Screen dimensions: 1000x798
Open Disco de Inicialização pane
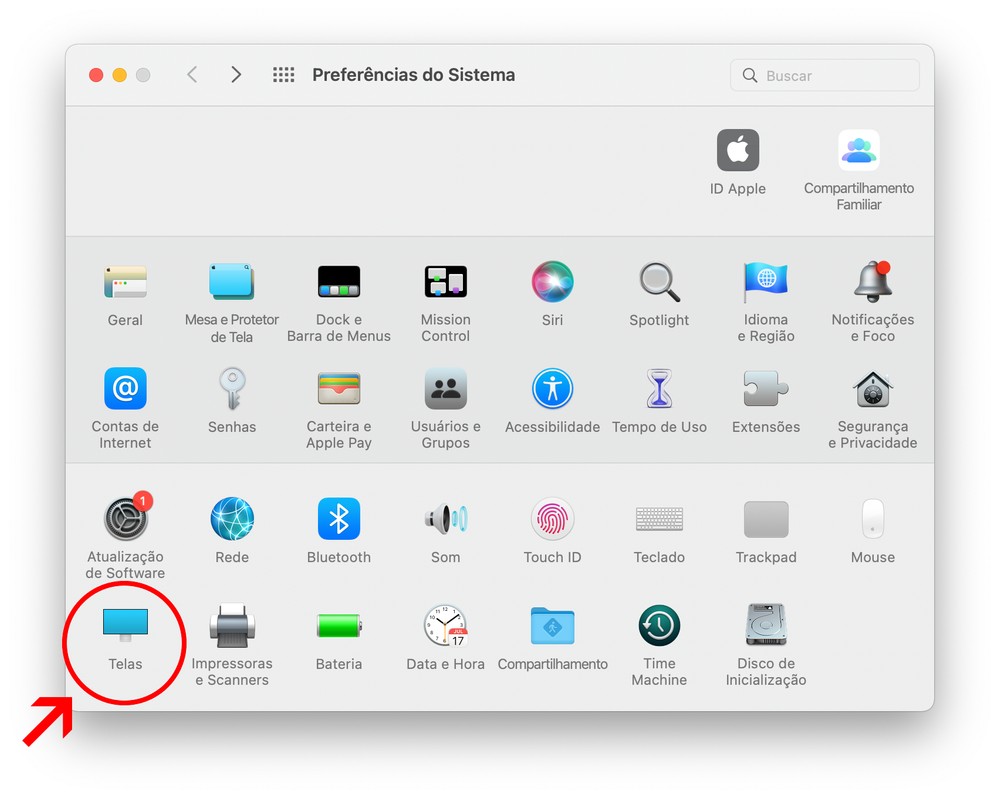tap(766, 625)
